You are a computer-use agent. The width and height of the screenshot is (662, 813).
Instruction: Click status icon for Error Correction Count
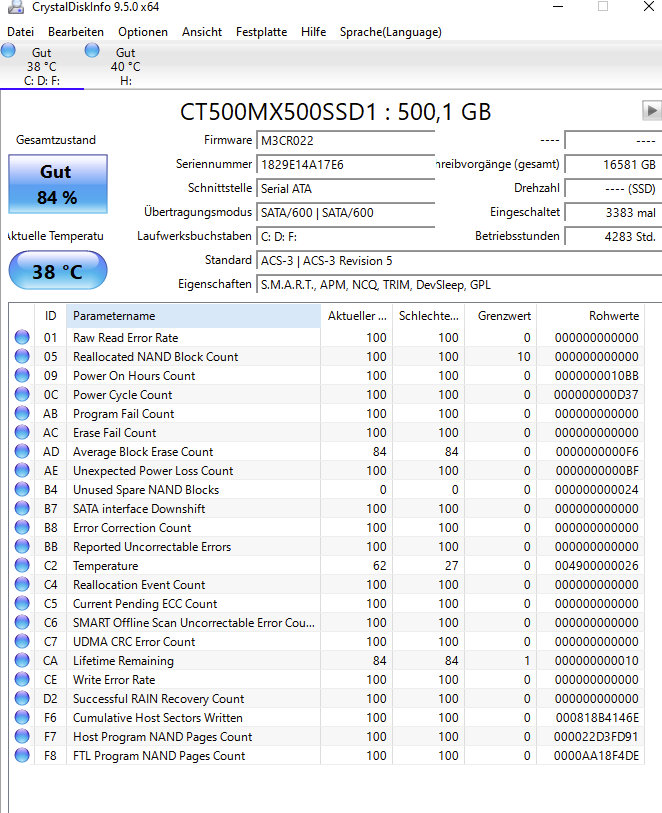(22, 528)
